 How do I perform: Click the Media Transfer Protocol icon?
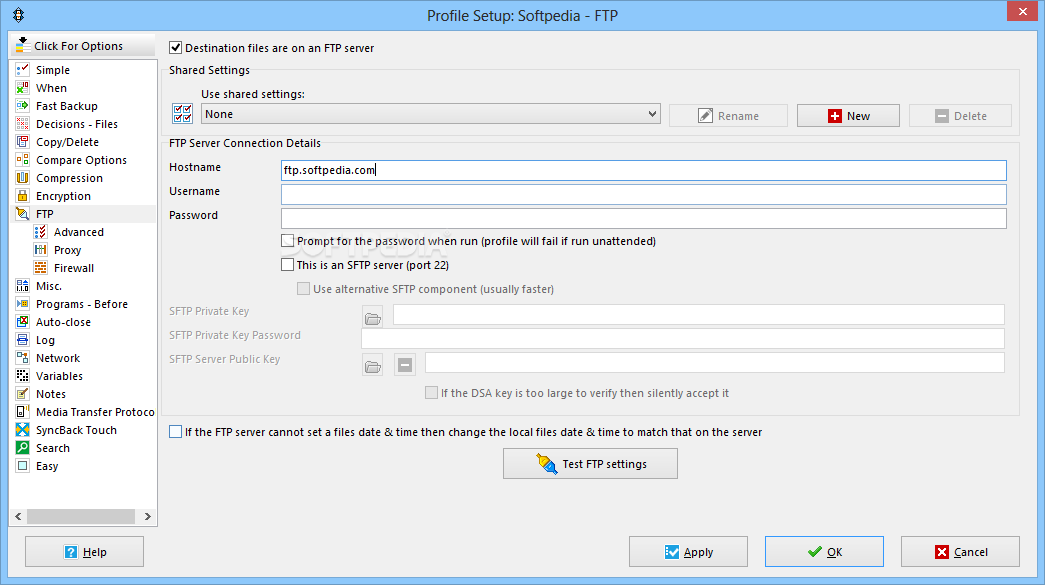(x=23, y=411)
